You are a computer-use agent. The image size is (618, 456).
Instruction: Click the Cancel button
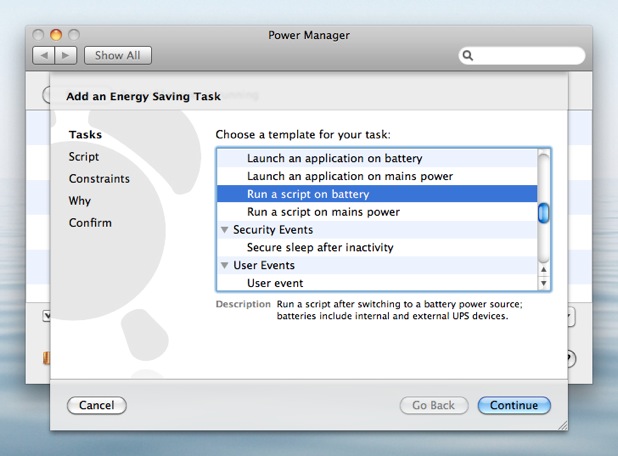[x=97, y=405]
